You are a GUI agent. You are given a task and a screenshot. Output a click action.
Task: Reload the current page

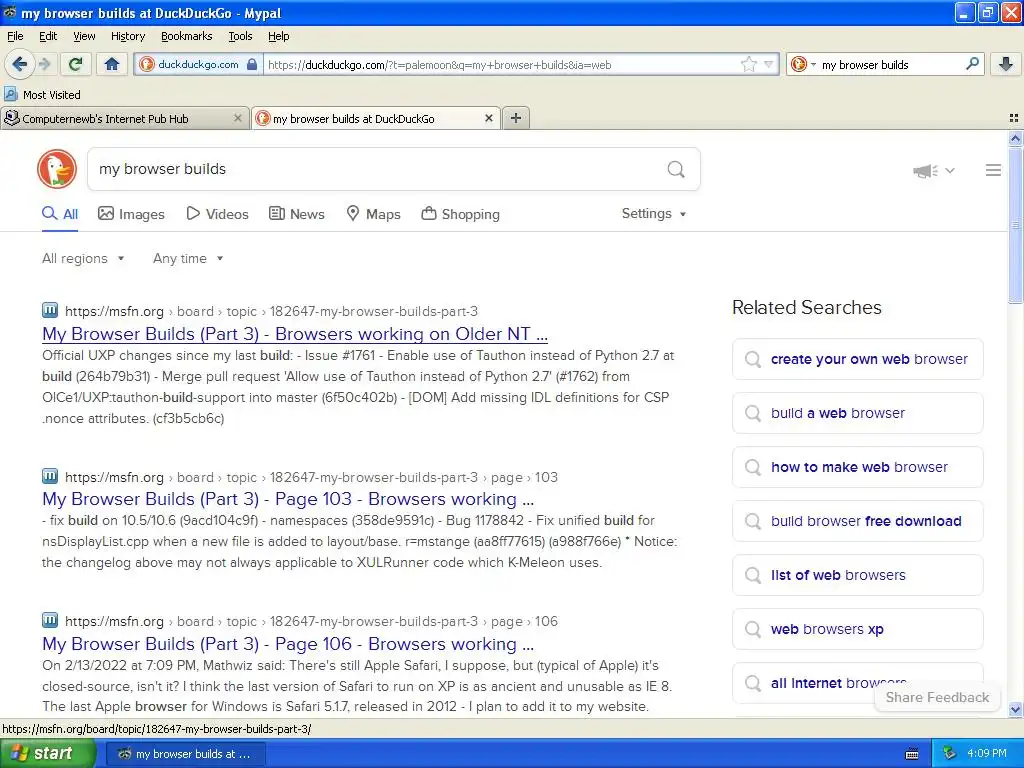pyautogui.click(x=76, y=64)
